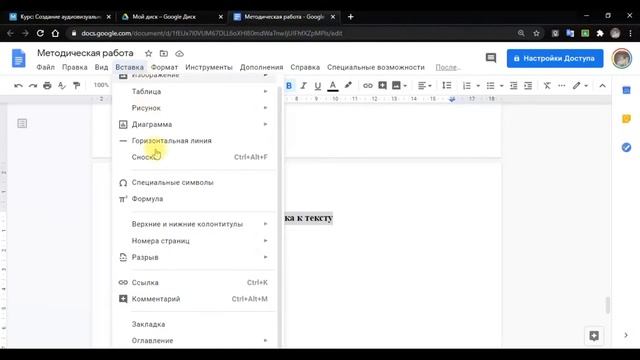This screenshot has height=360, width=640.
Task: Expand Разрыв submenu
Action: [194, 257]
